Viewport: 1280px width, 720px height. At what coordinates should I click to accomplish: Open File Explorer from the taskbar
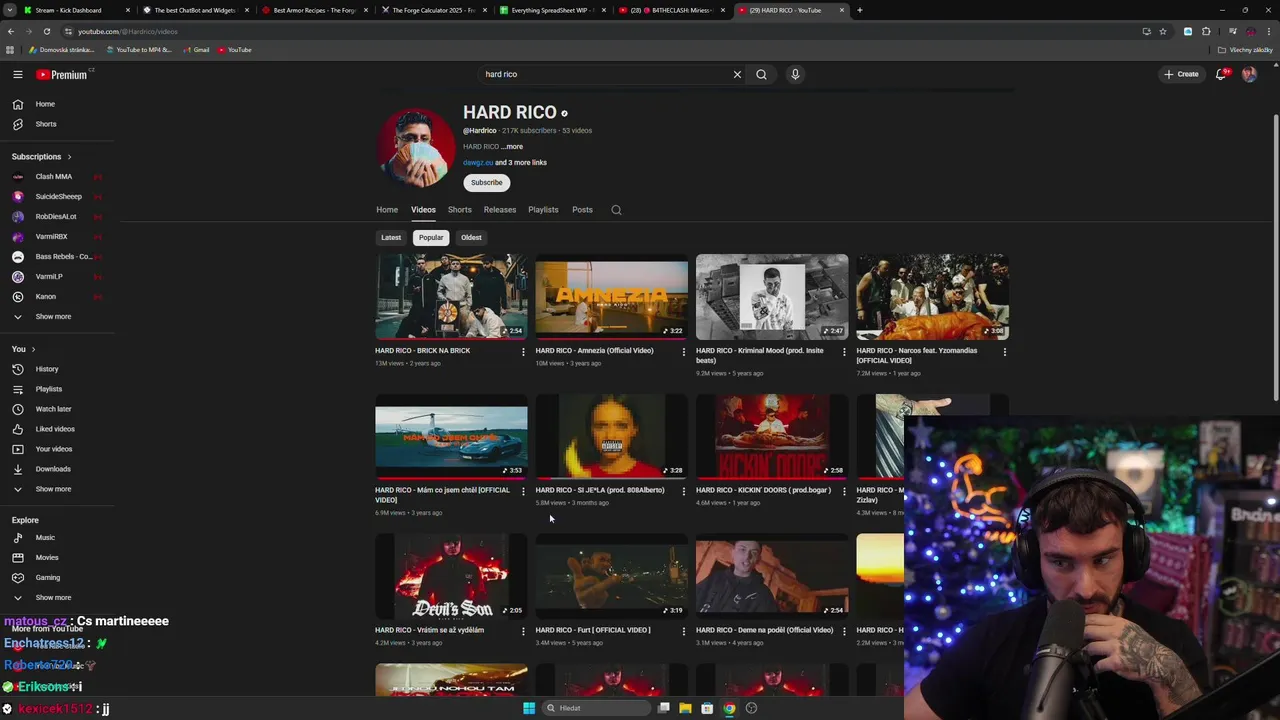(685, 708)
